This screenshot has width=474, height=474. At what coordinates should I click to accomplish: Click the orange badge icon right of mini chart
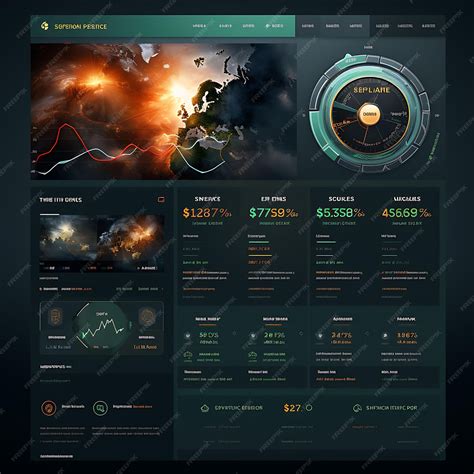click(x=147, y=317)
